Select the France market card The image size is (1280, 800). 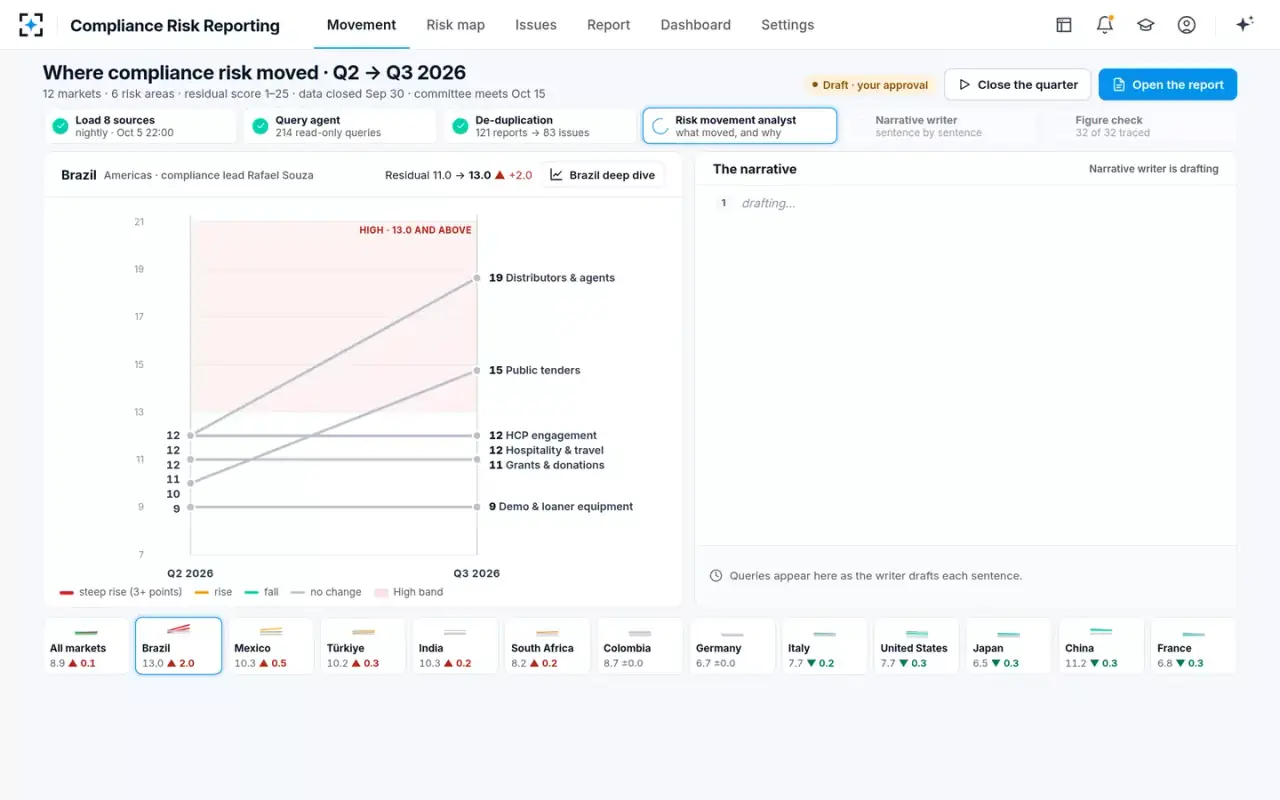point(1193,646)
